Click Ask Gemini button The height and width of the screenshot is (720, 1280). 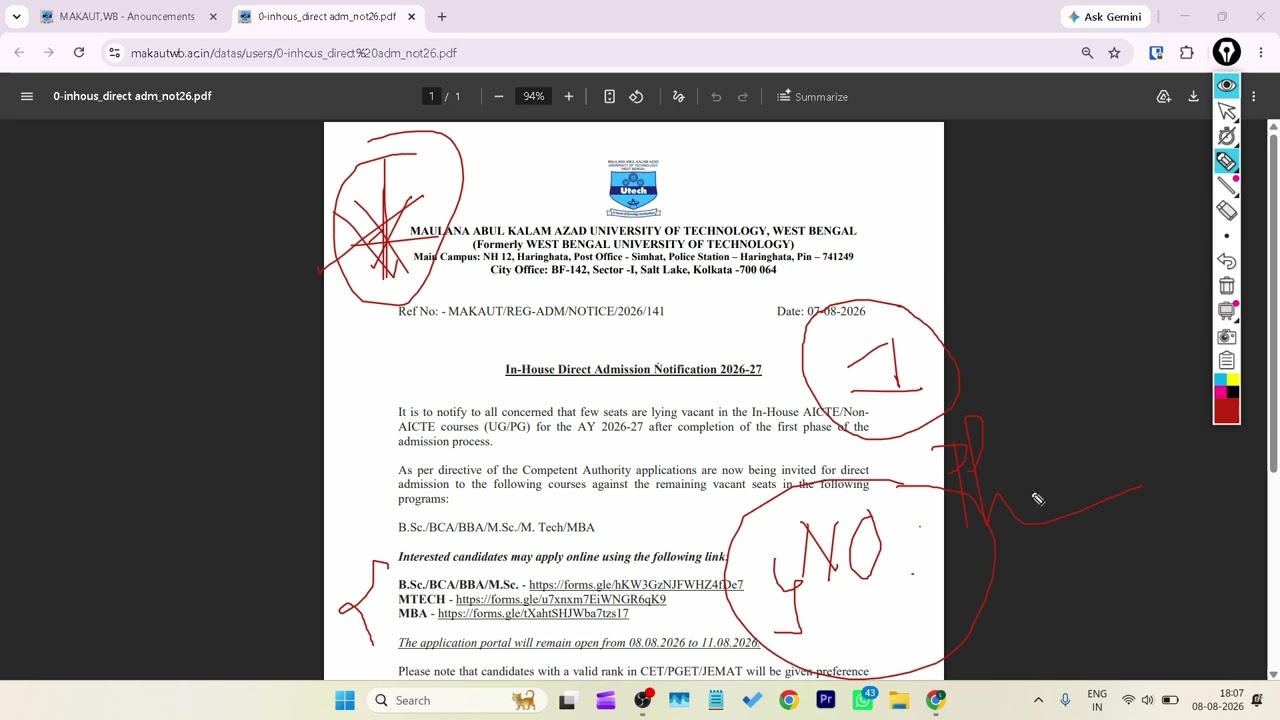(x=1105, y=17)
